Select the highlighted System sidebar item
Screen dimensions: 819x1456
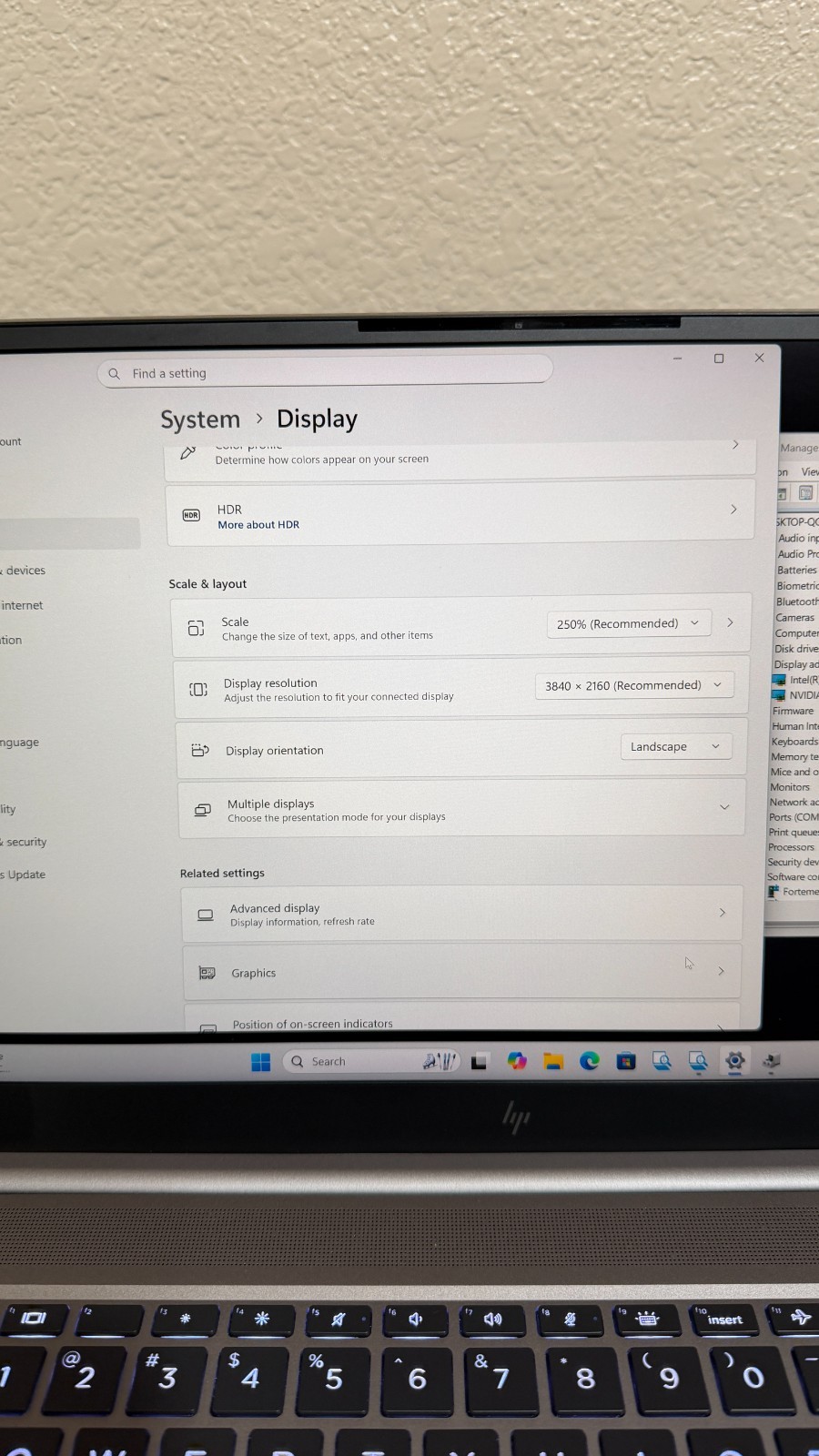[70, 533]
